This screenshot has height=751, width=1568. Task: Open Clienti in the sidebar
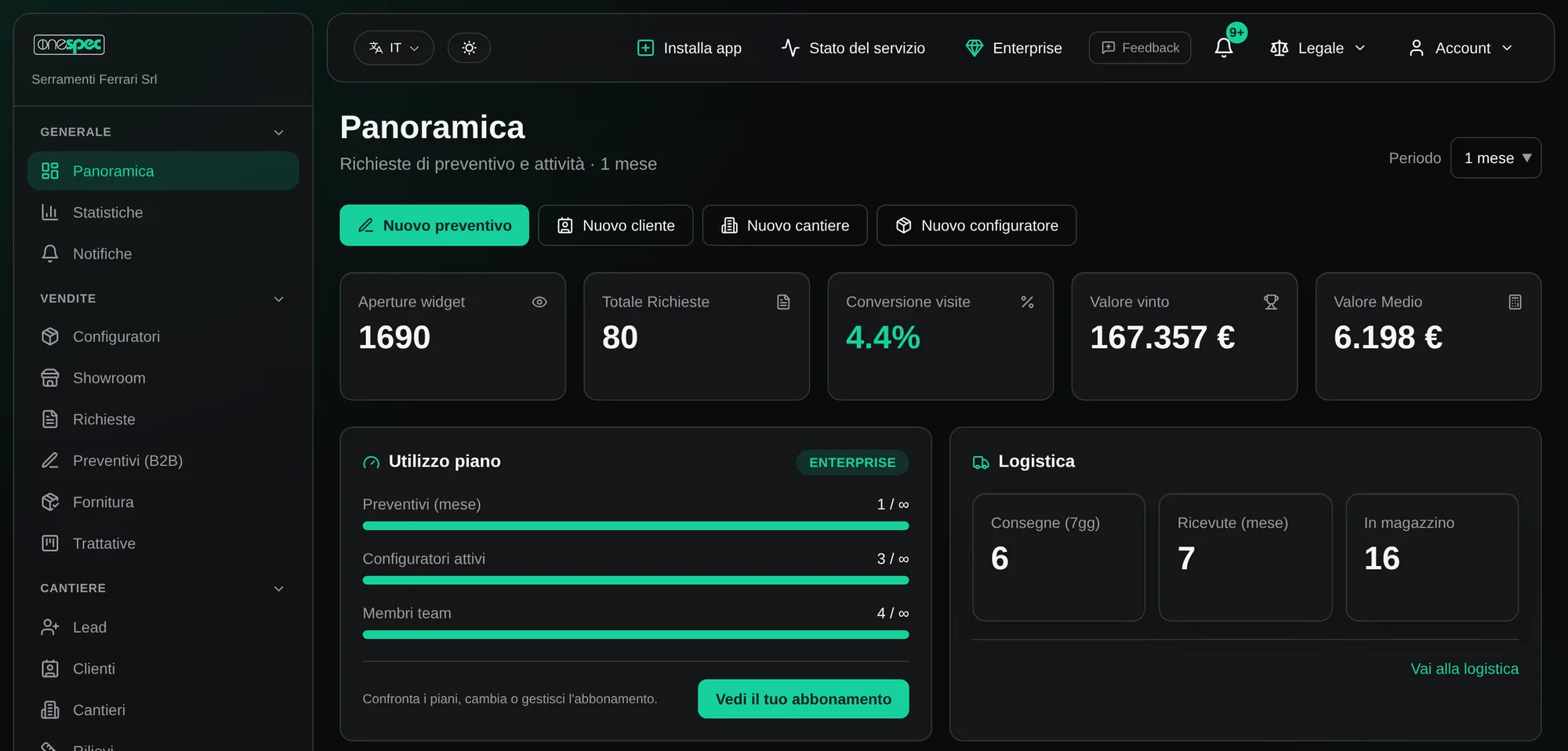pos(163,669)
